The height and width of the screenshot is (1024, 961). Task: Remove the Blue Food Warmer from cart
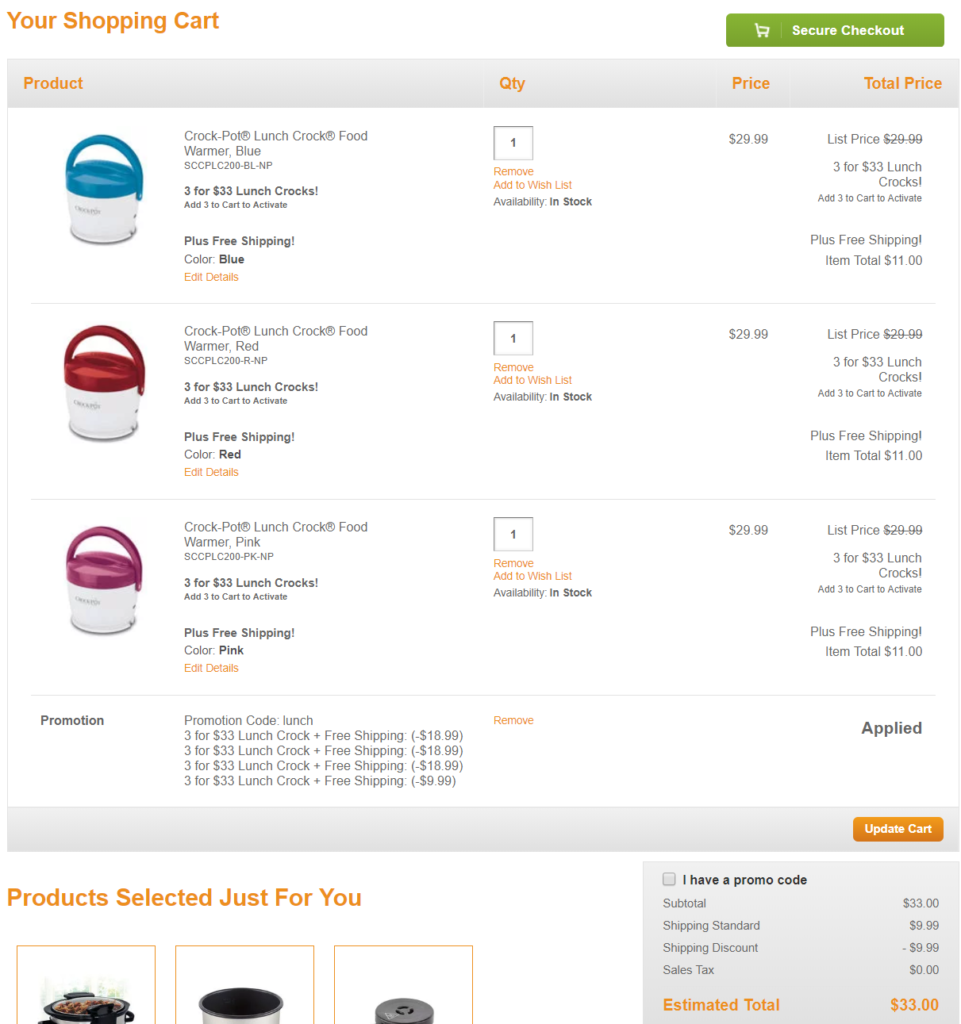pos(513,172)
